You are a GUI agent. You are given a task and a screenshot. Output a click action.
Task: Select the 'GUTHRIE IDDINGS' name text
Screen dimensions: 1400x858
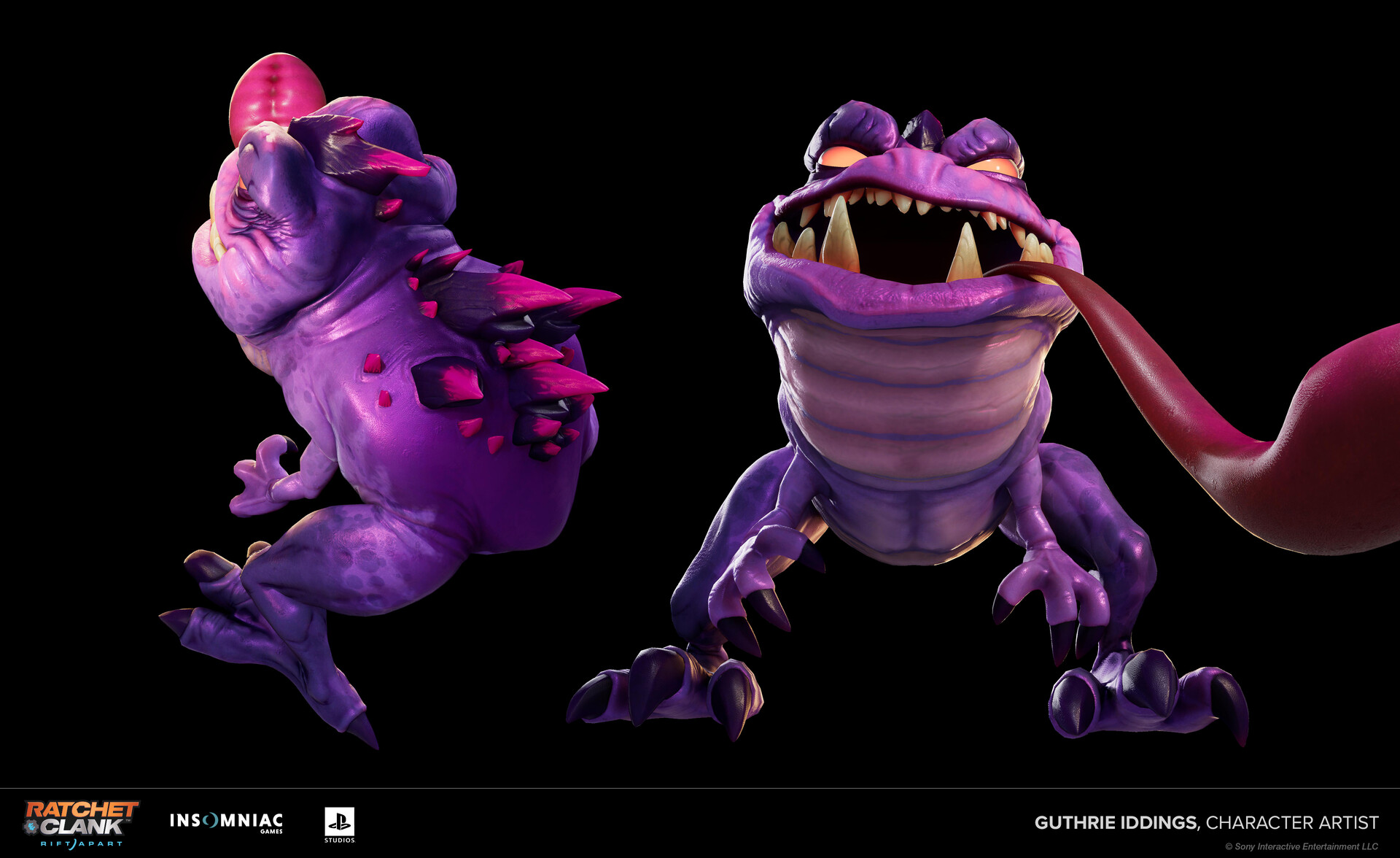pos(1116,823)
